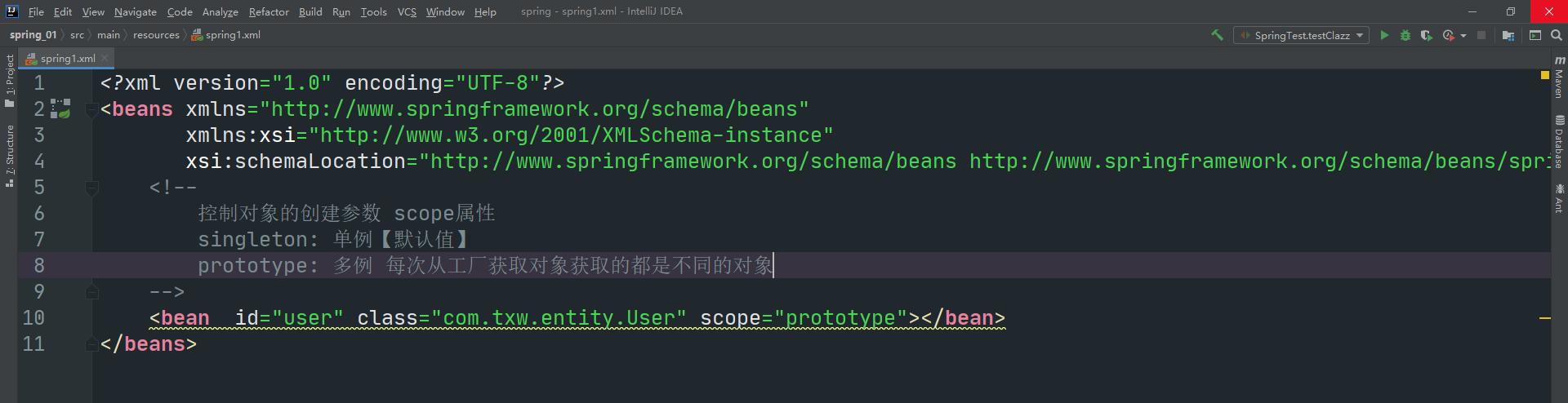Collapse the comment fold on line 5
The image size is (1568, 403).
(92, 188)
